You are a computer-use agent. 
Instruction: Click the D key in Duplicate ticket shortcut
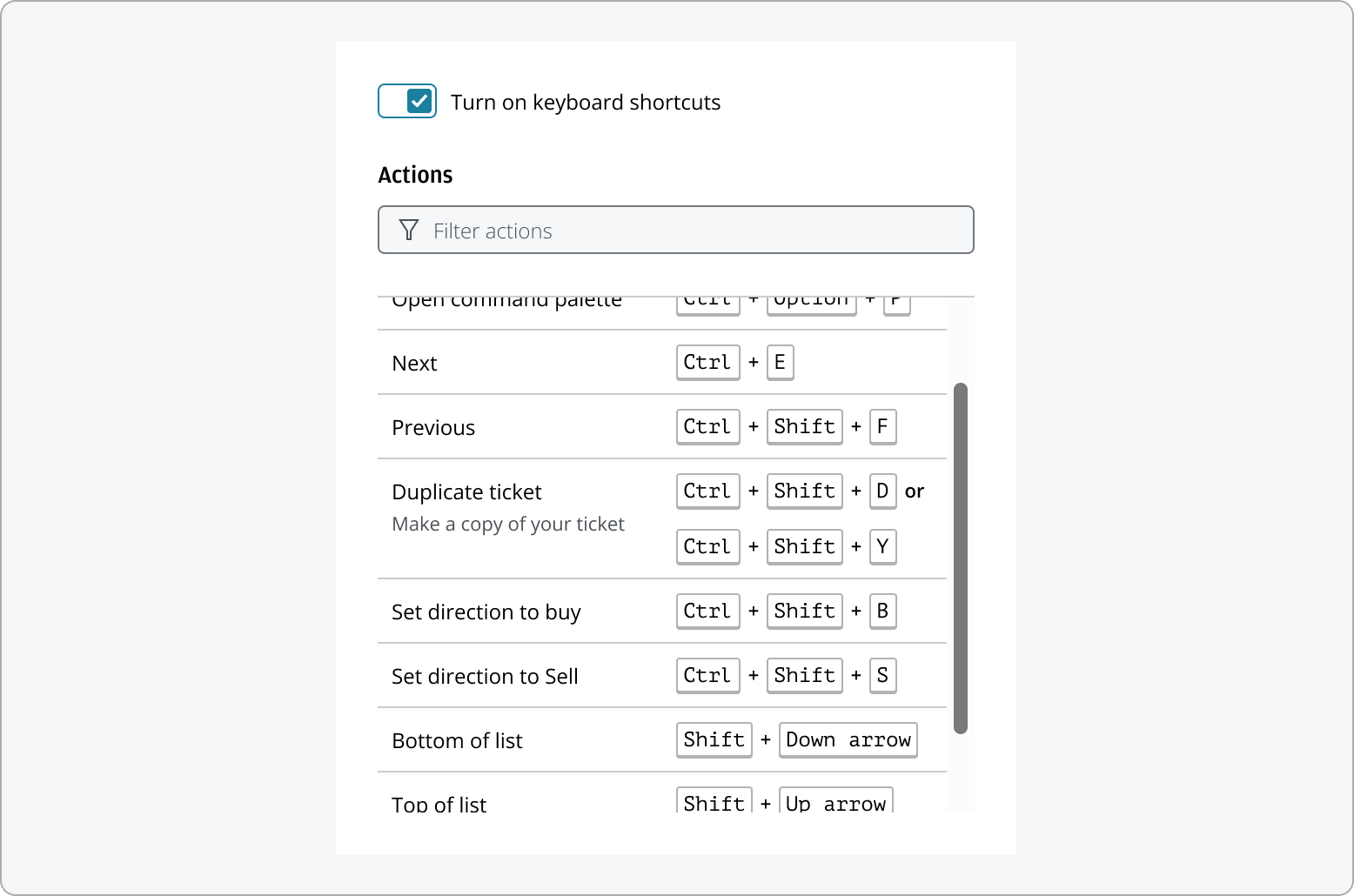[x=882, y=491]
